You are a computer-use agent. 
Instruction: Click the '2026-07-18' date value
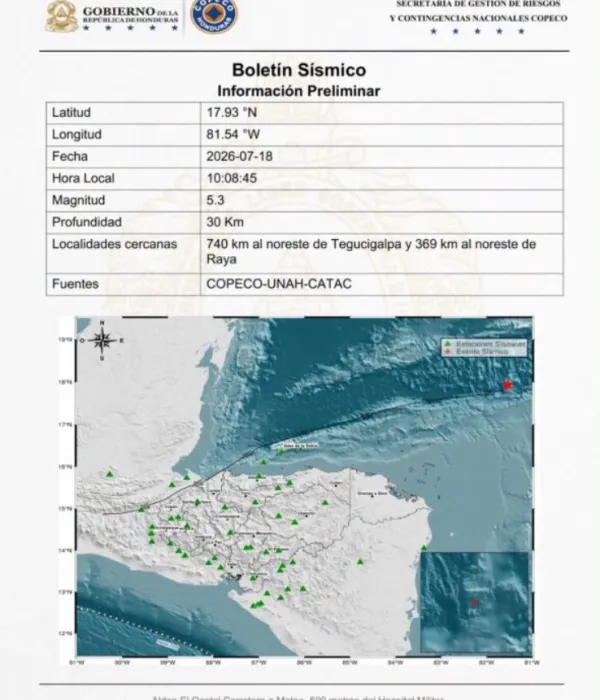pos(239,156)
